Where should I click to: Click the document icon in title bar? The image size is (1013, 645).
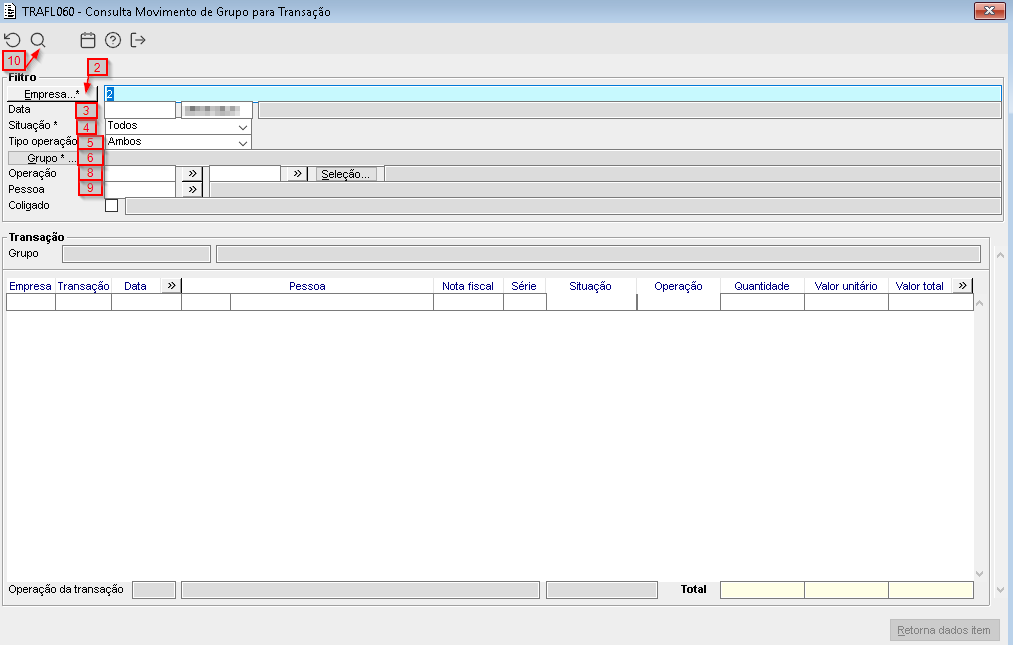[10, 11]
